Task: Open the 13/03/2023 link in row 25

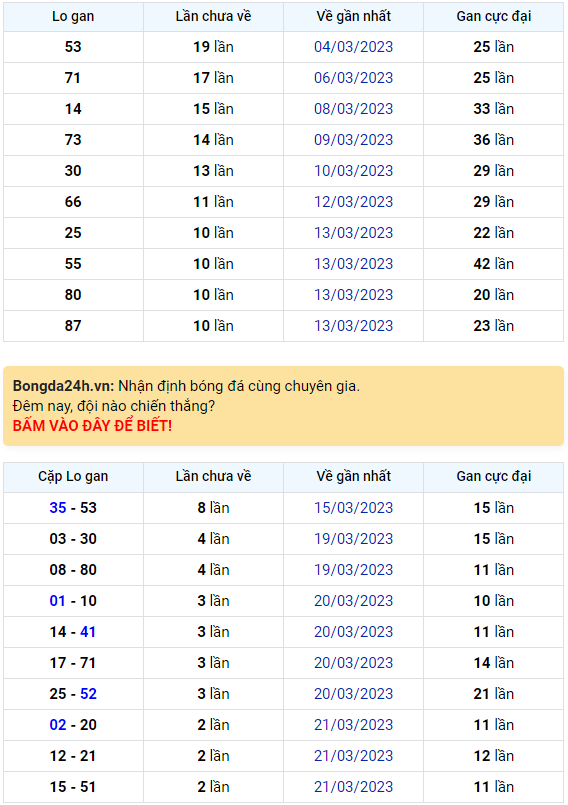Action: tap(353, 233)
